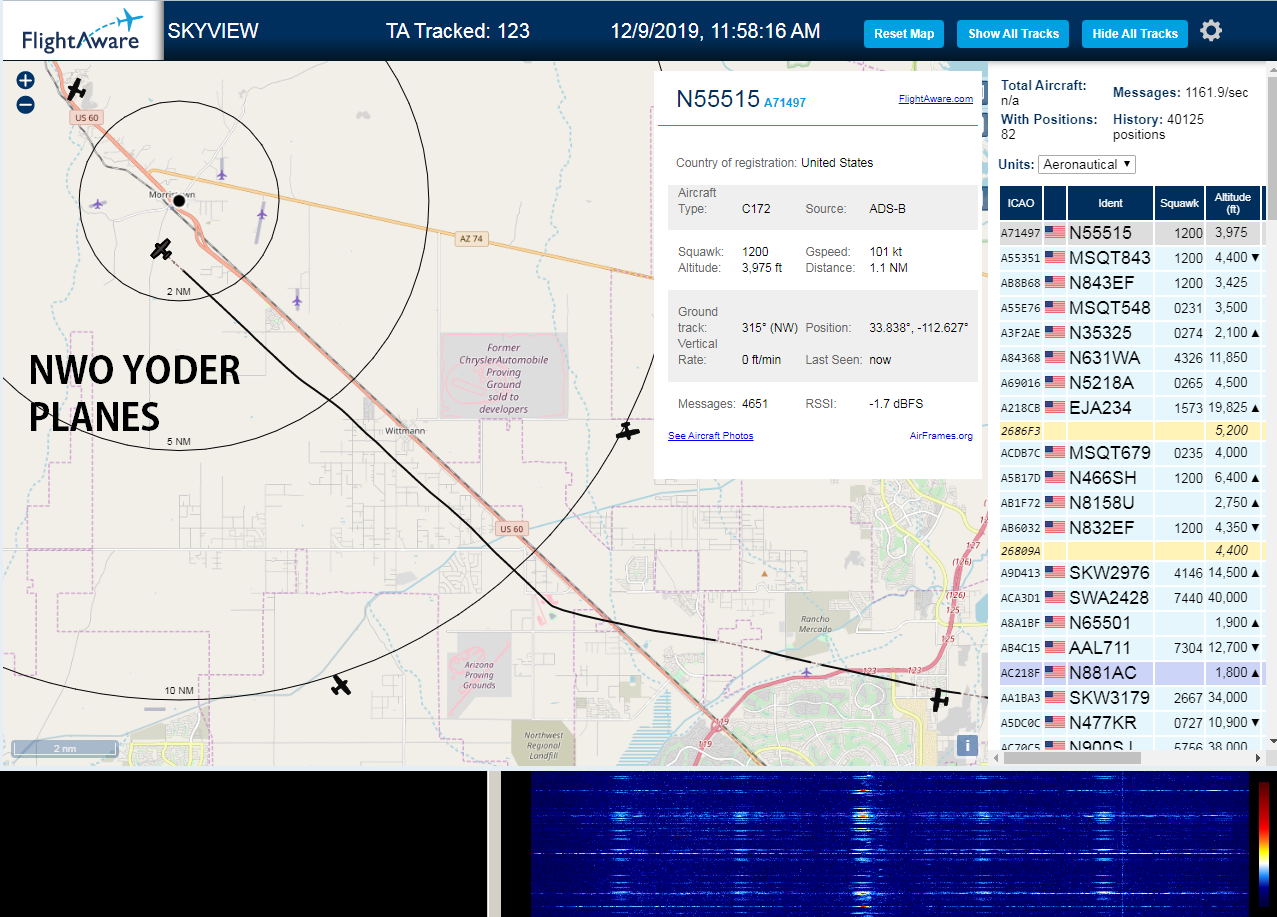Select the SKW3179 aircraft row
The height and width of the screenshot is (917, 1277).
[x=1131, y=698]
